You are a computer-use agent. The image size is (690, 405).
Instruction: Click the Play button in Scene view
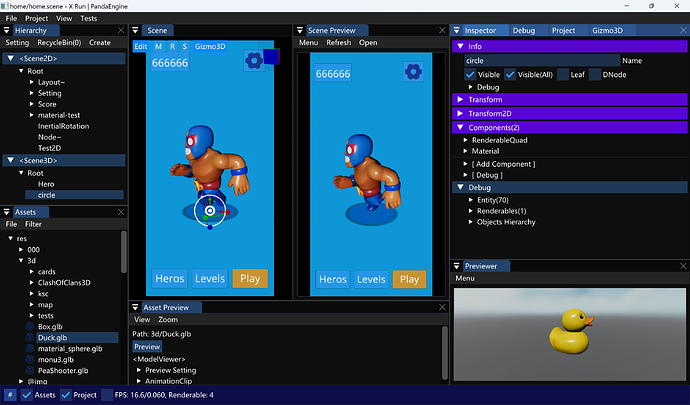click(250, 278)
